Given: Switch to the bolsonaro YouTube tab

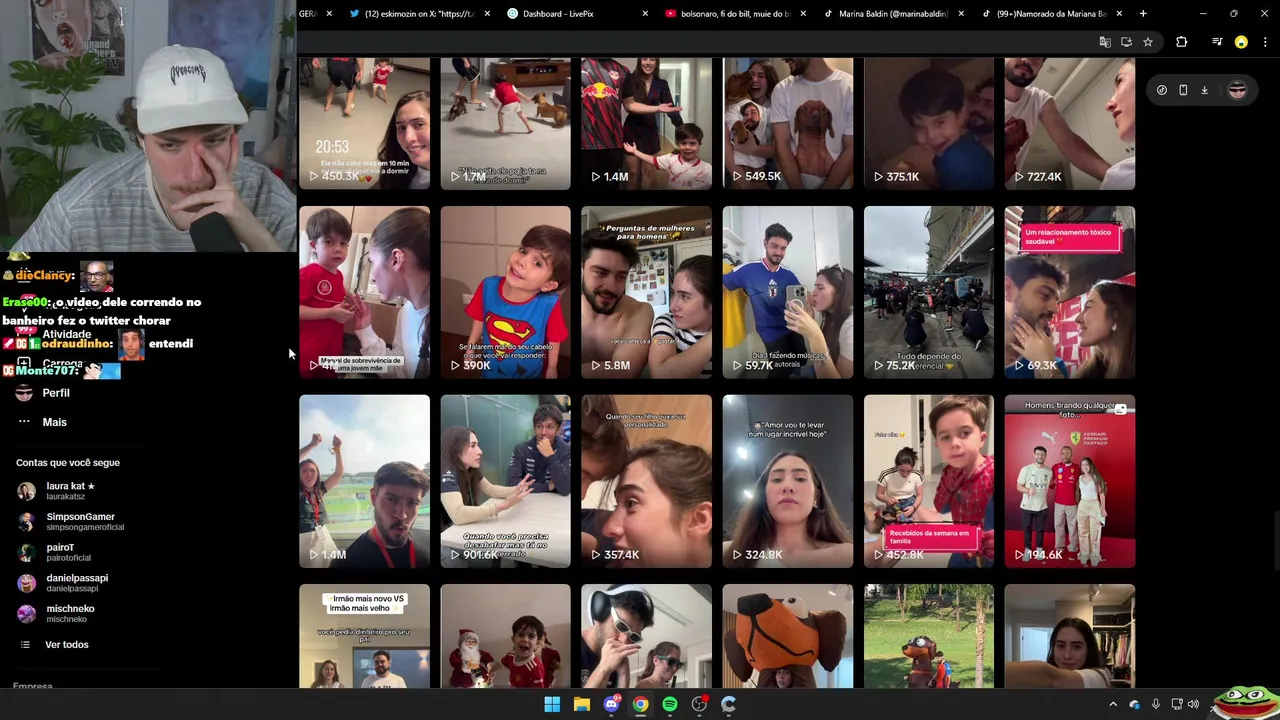Looking at the screenshot, I should click(736, 14).
